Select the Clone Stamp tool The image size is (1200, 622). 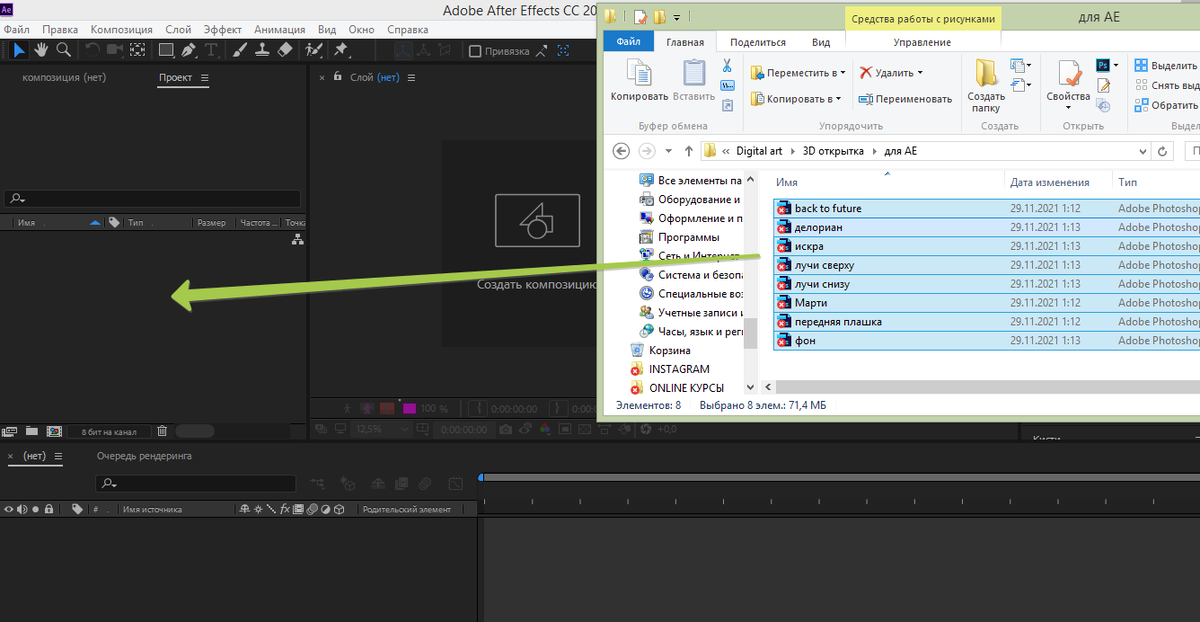[263, 50]
